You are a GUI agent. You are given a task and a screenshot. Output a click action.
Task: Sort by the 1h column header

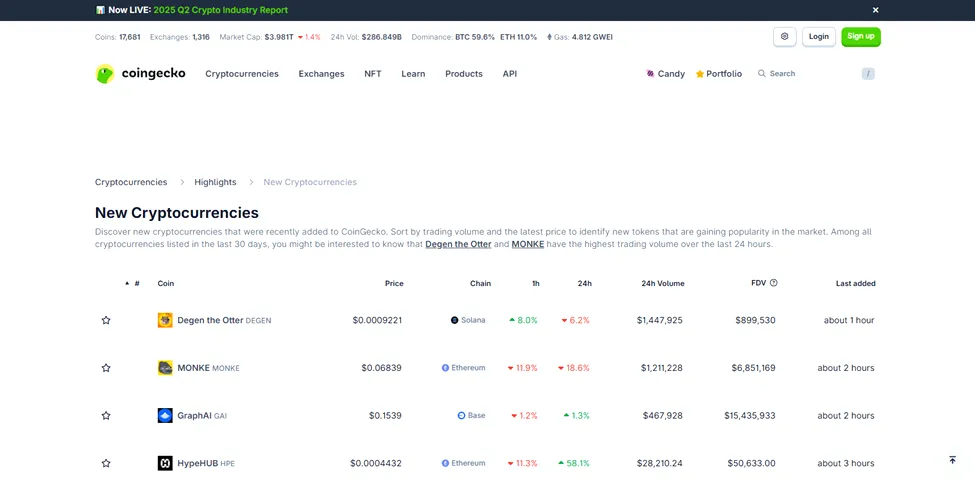(x=535, y=283)
